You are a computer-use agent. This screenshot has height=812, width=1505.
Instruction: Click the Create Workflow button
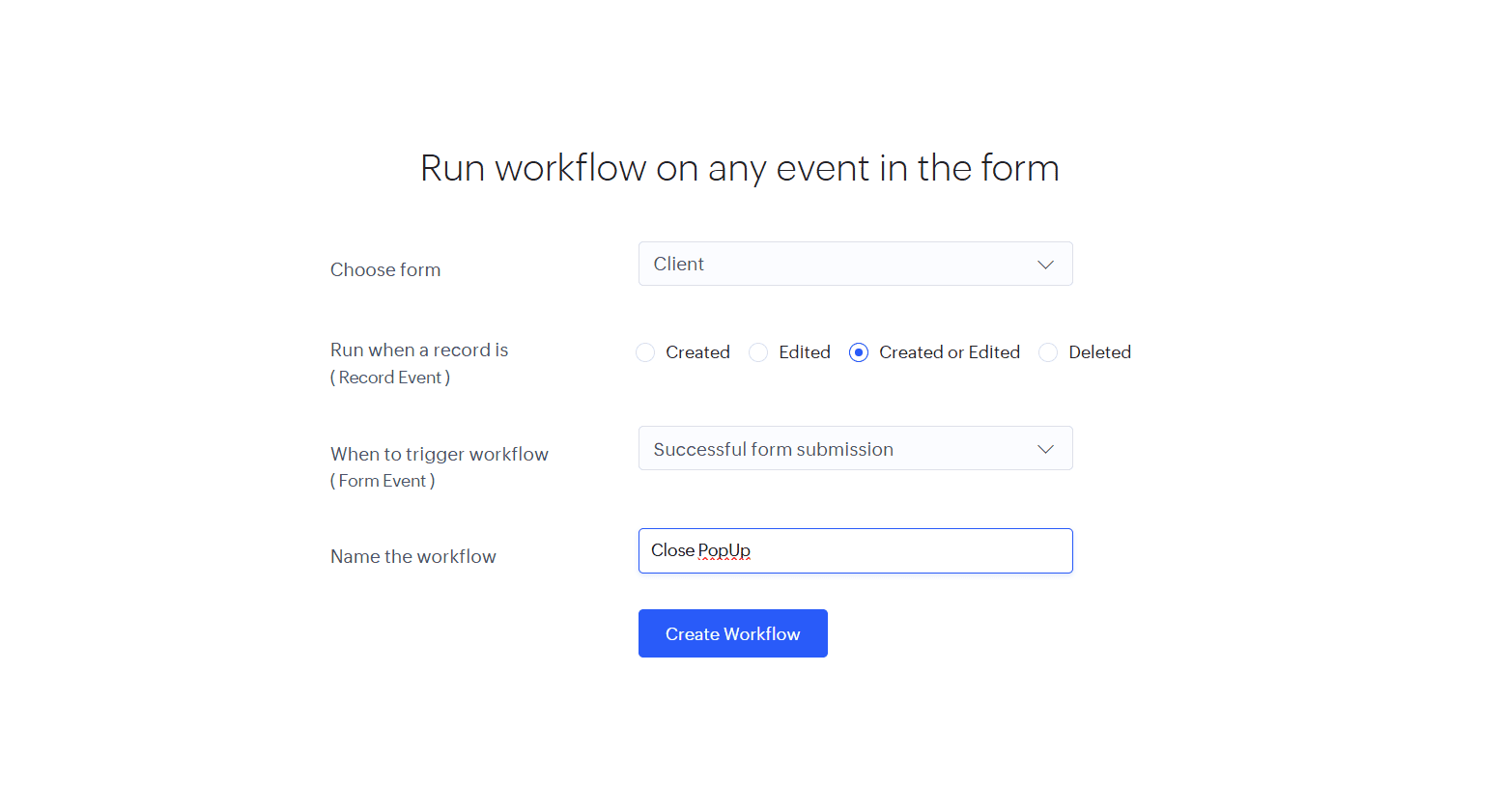click(x=732, y=633)
